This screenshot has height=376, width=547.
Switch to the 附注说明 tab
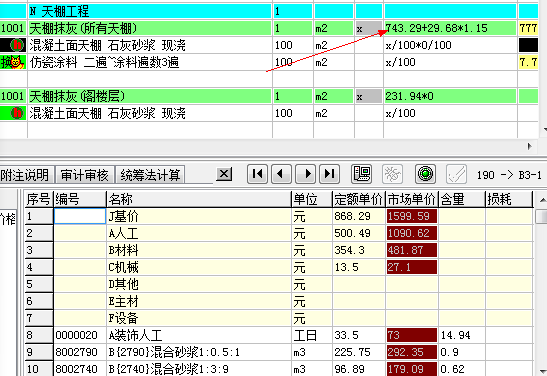[26, 175]
